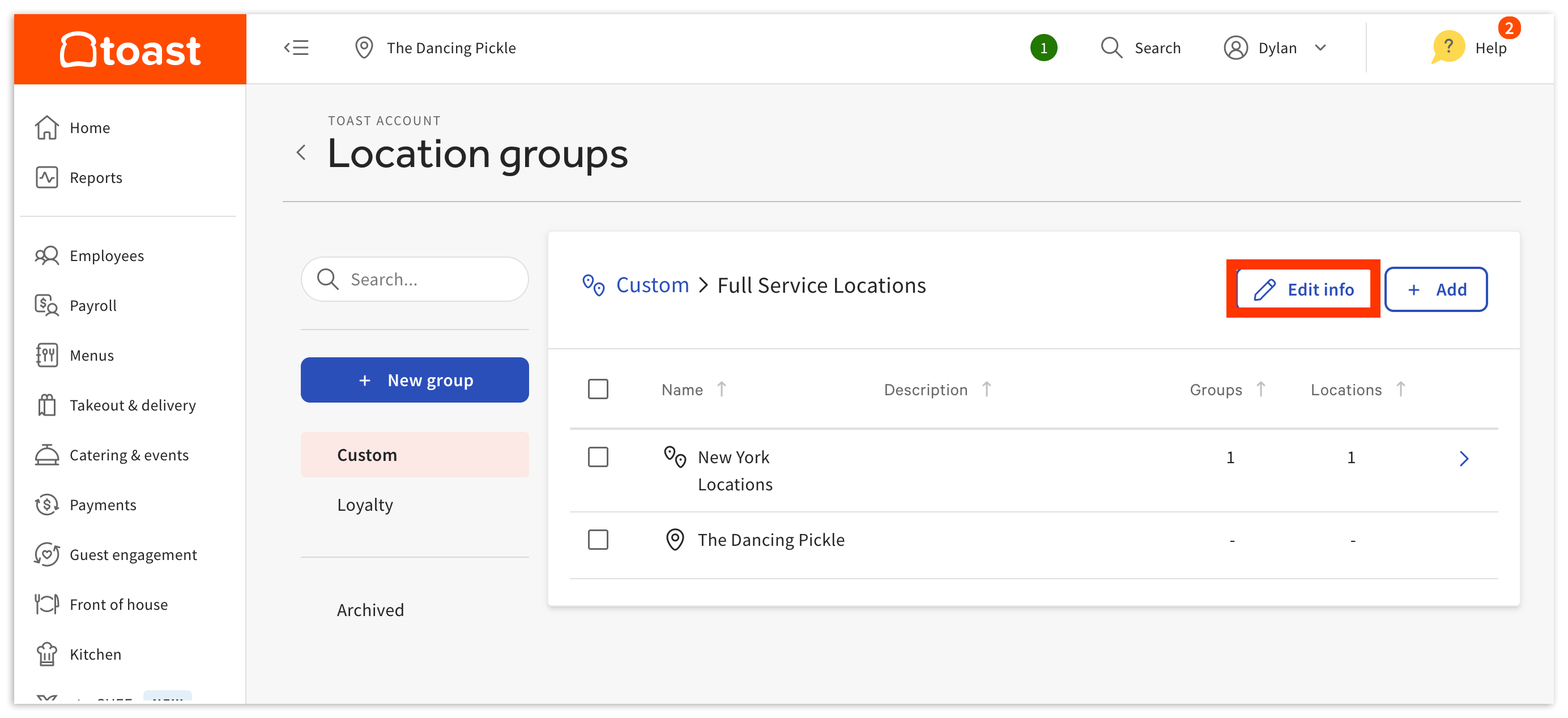The height and width of the screenshot is (718, 1568).
Task: Open the Home icon in sidebar
Action: coord(90,127)
